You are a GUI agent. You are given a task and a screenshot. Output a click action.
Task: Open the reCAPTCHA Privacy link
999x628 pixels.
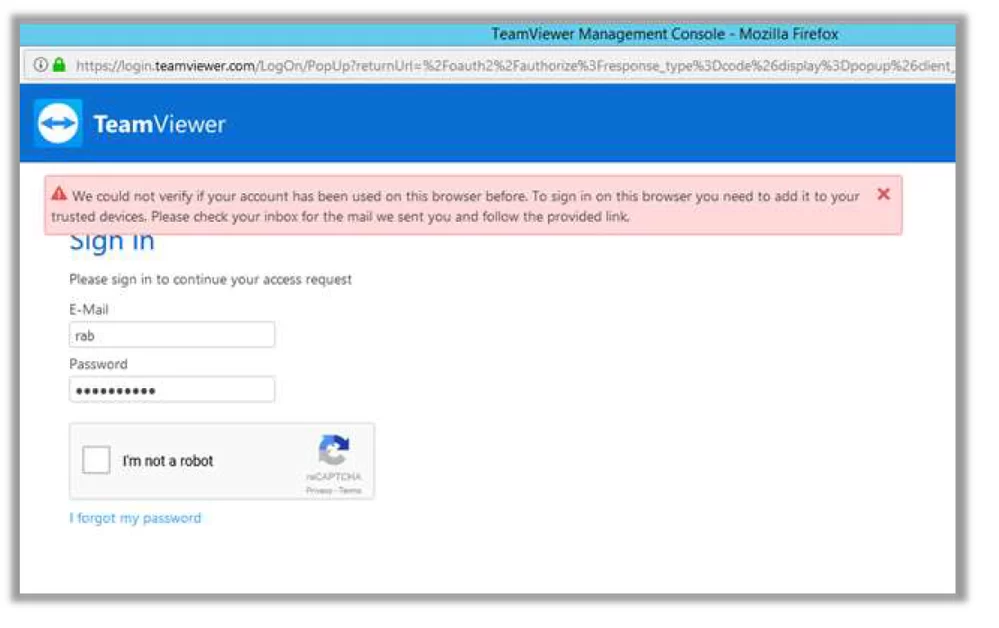(x=316, y=489)
